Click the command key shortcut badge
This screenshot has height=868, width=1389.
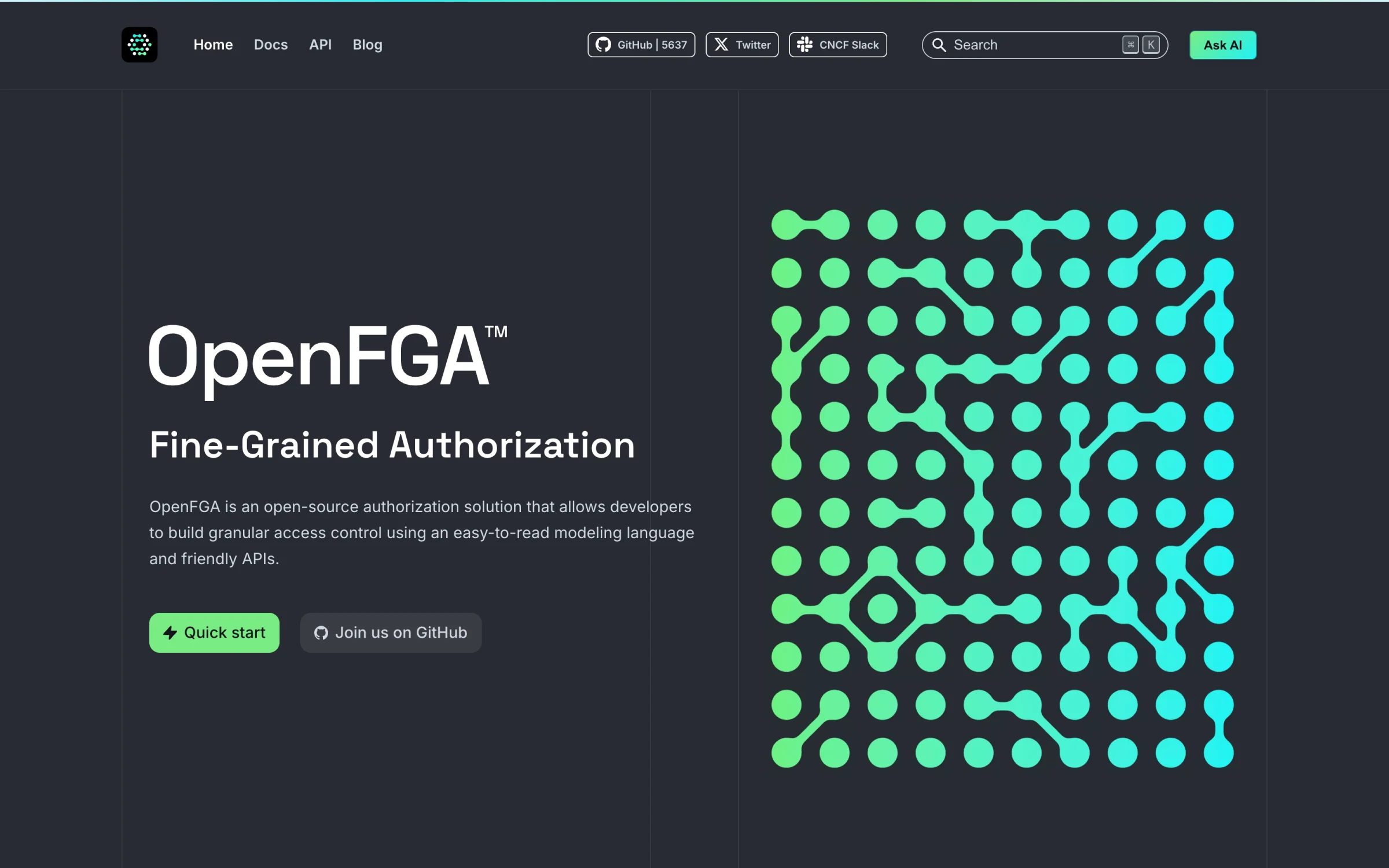coord(1130,45)
